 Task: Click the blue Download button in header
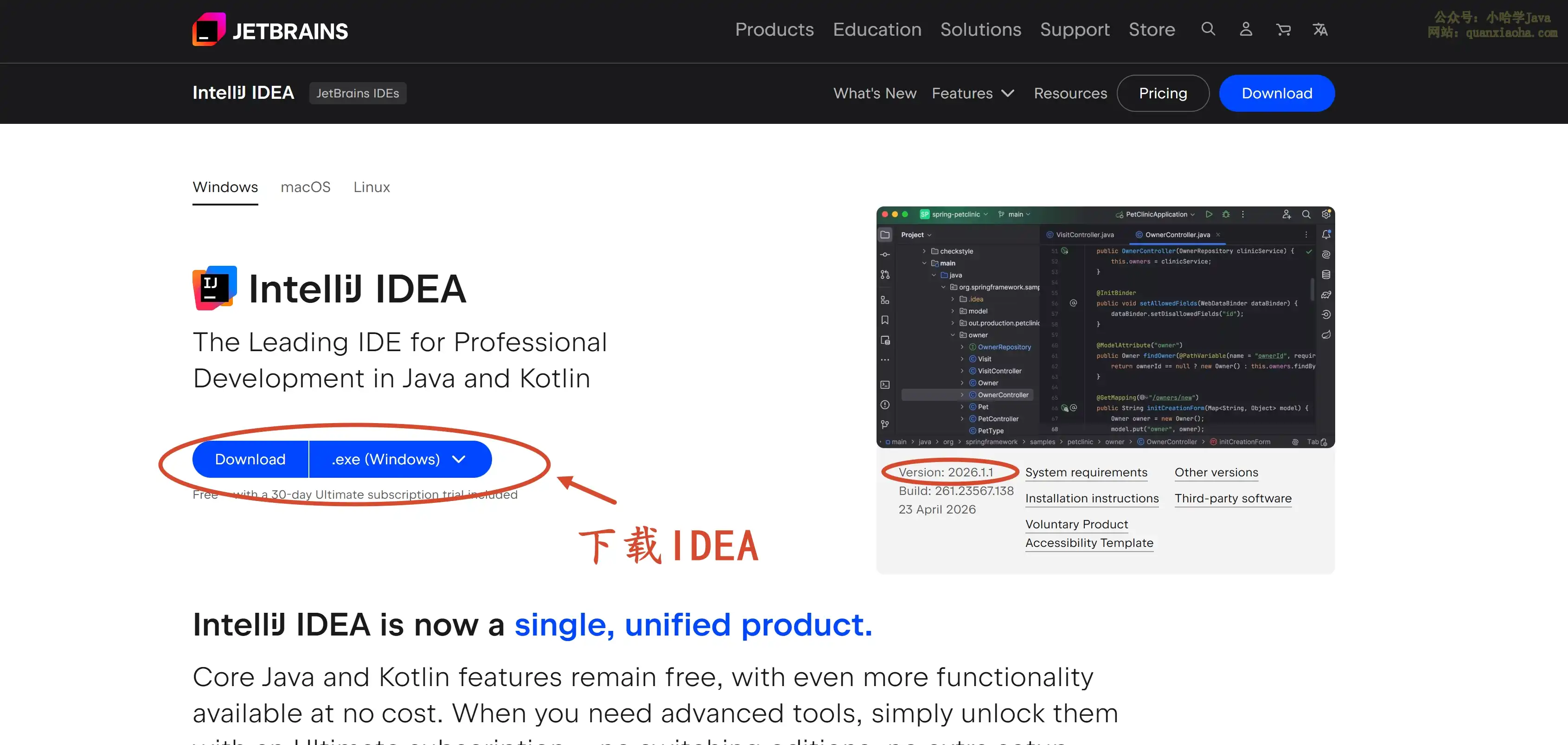pos(1276,93)
